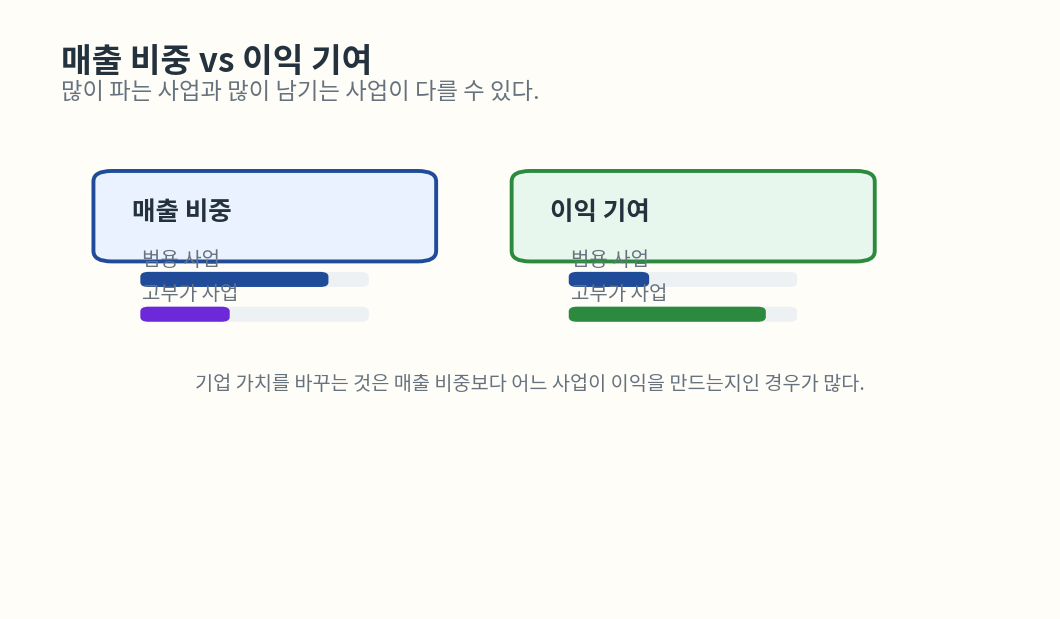The height and width of the screenshot is (619, 1060).
Task: Click the 고부가 사업 label under 이익 기여
Action: (618, 293)
